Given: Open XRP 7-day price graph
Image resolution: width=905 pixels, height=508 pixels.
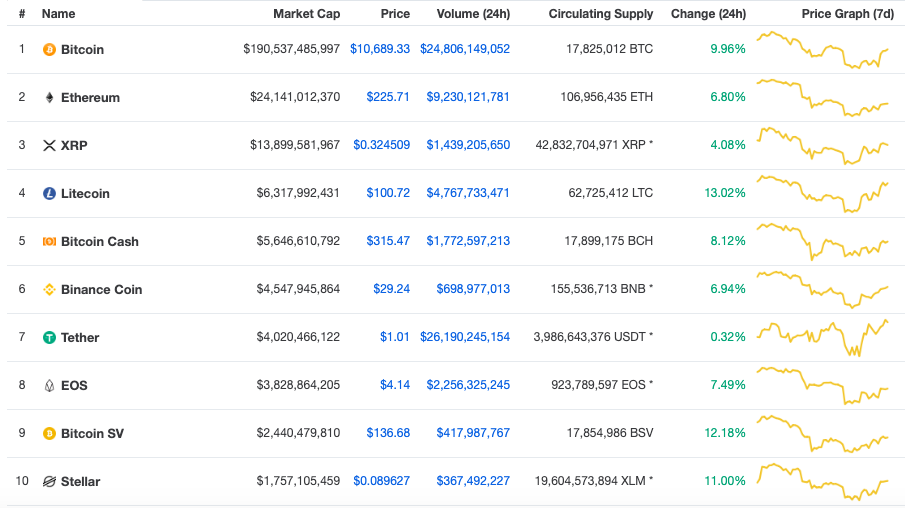Looking at the screenshot, I should click(x=822, y=145).
